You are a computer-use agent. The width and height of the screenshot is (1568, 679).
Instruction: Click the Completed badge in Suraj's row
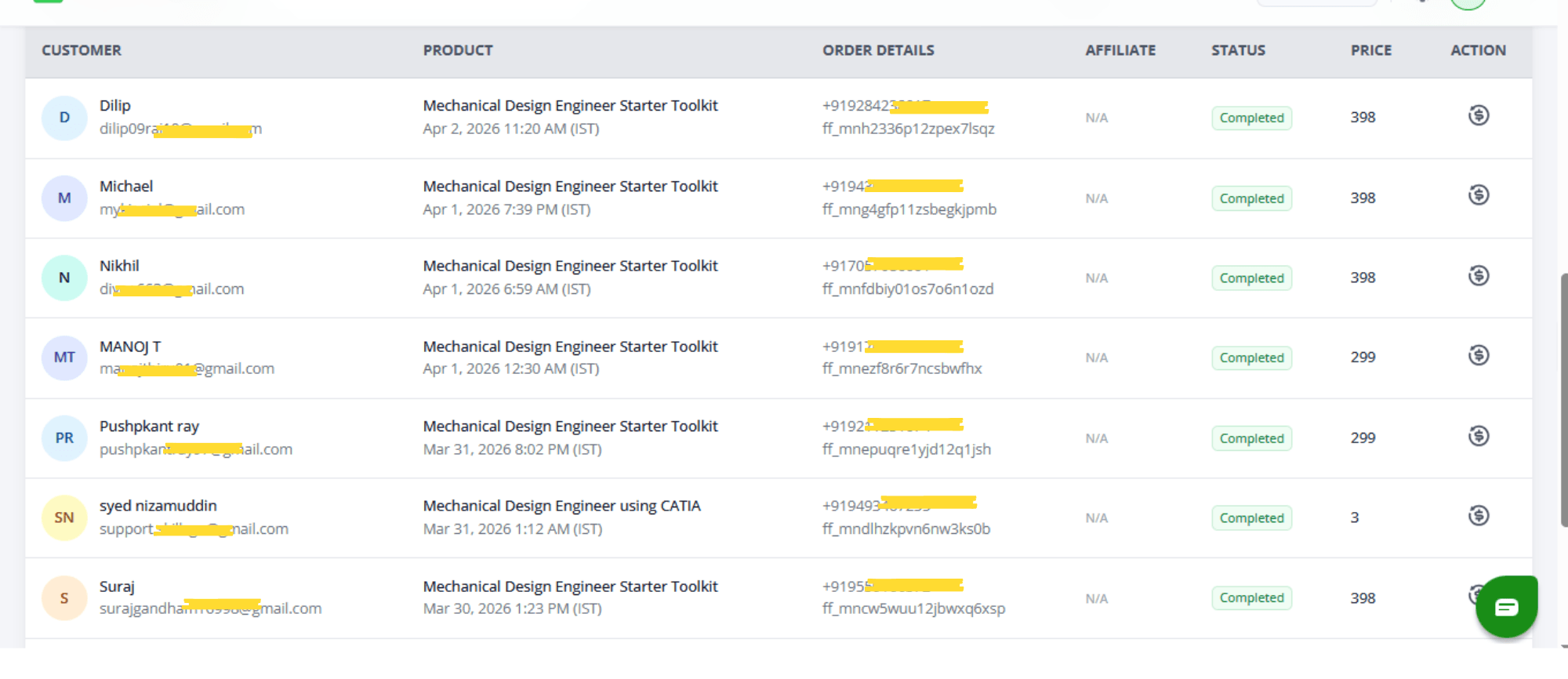coord(1251,598)
